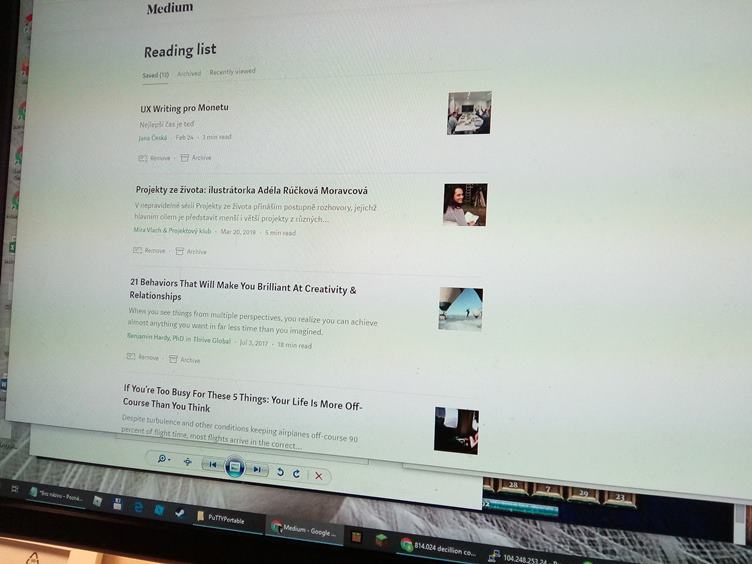Click Remove icon under UX Writing pro Monetu

(142, 158)
